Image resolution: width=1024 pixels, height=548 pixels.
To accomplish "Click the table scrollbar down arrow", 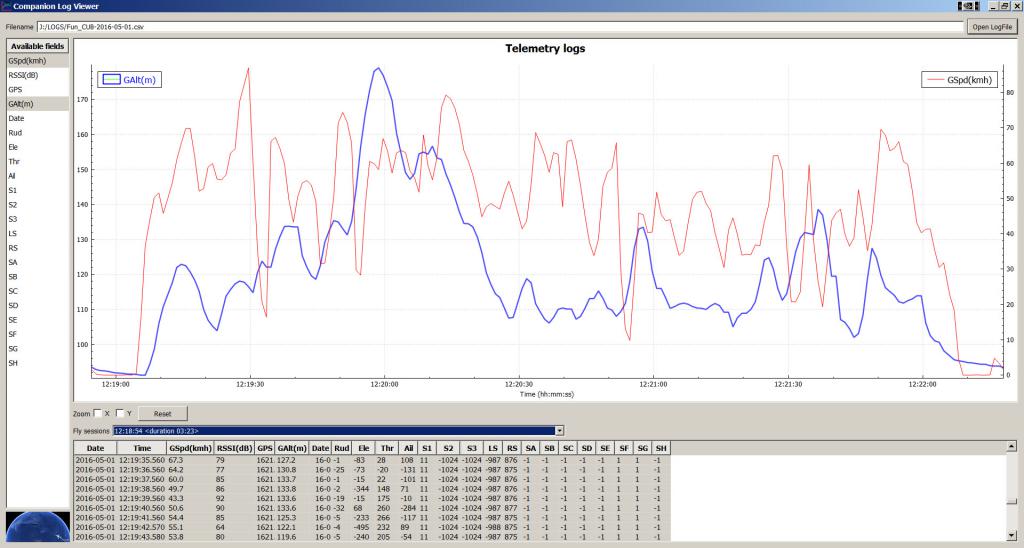I will (1011, 536).
